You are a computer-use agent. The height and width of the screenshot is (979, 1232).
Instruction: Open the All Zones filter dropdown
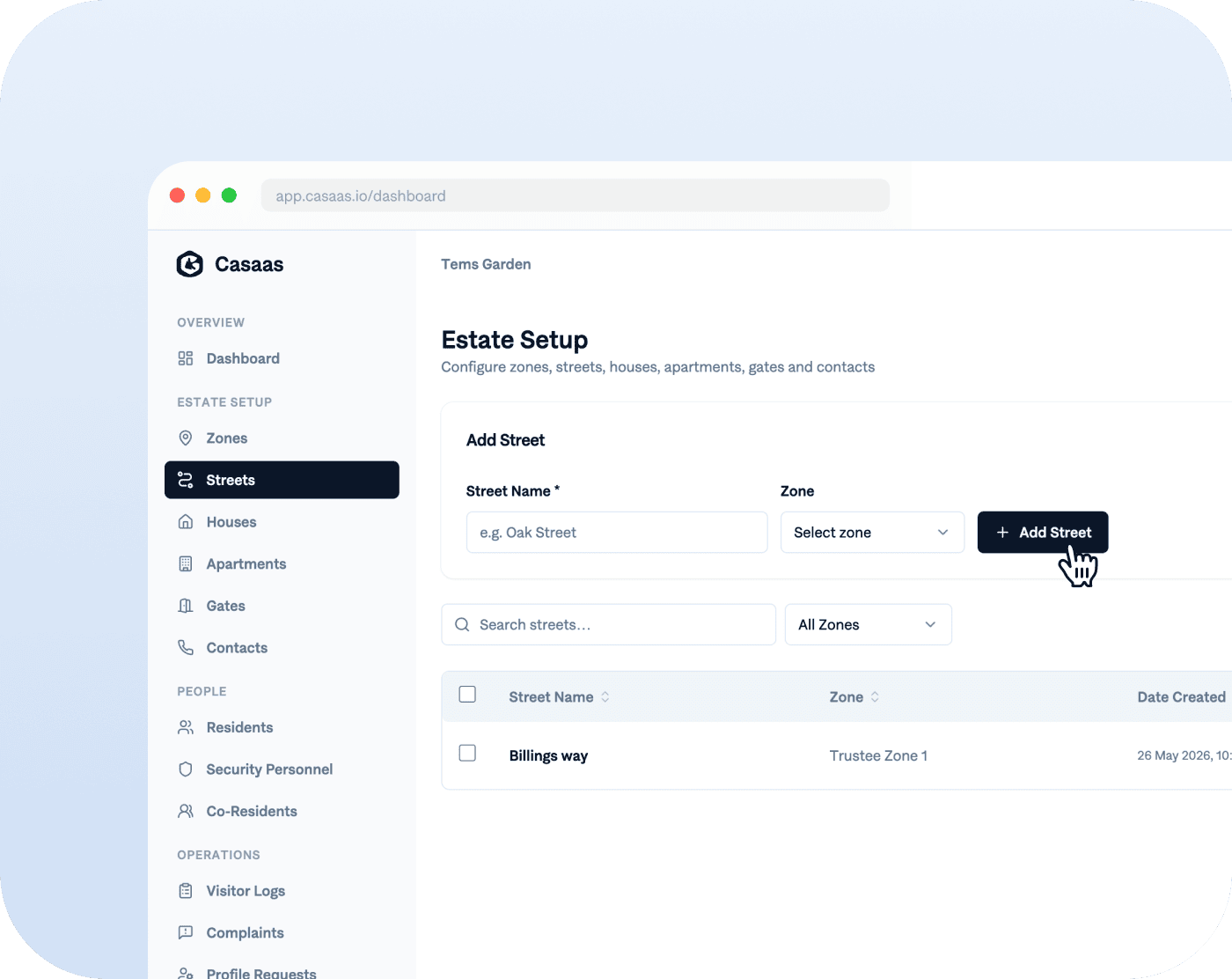coord(868,625)
